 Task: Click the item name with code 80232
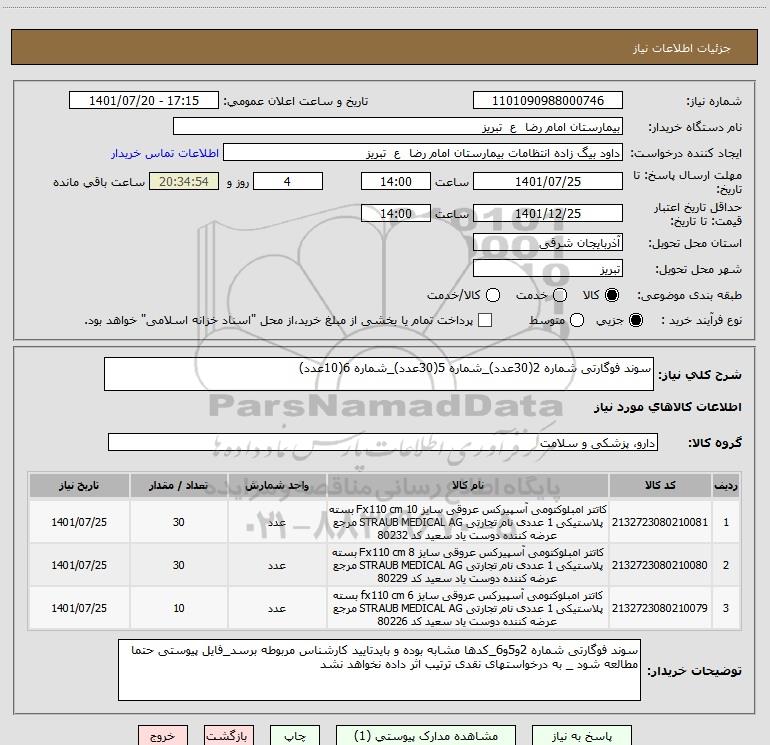pos(468,522)
